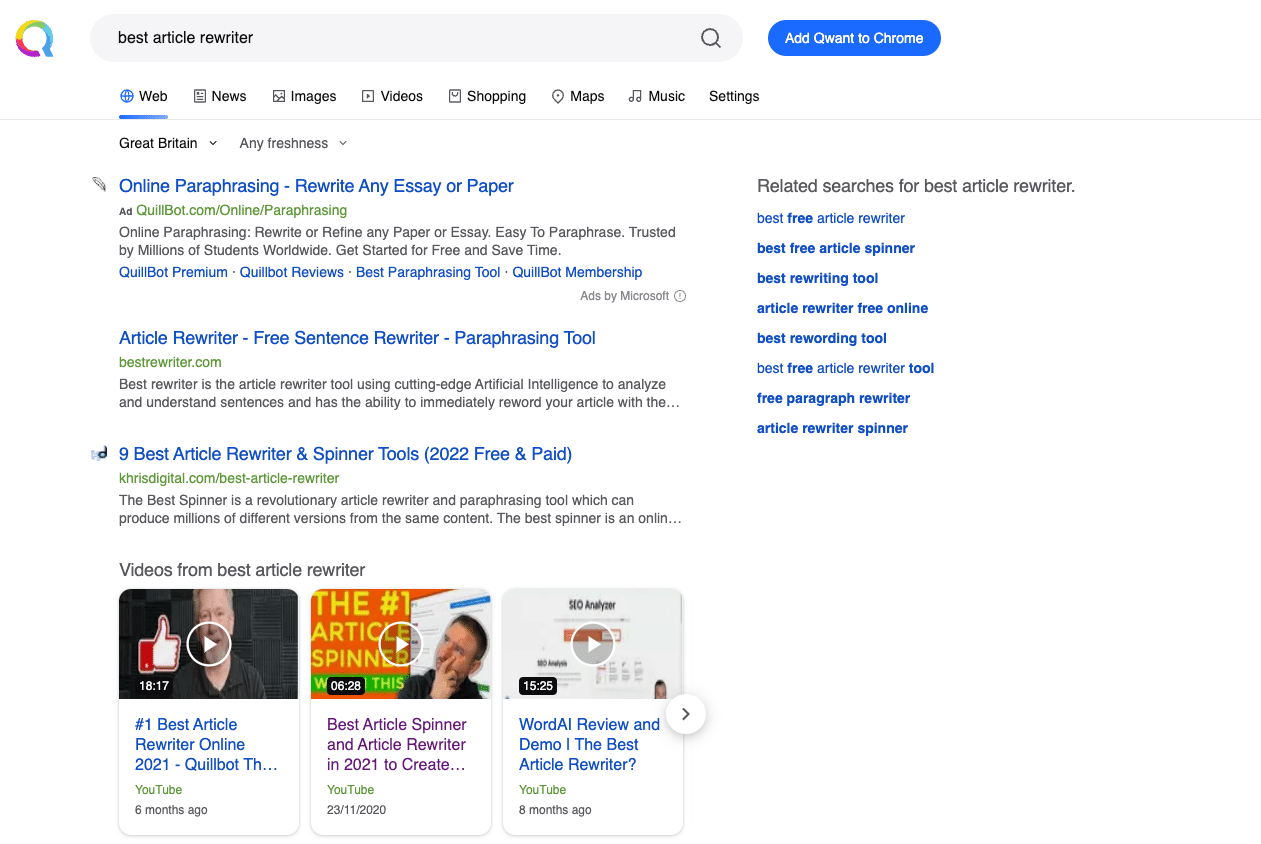The width and height of the screenshot is (1261, 844).
Task: Click the play icon on the Article Spinner video
Action: coord(400,644)
